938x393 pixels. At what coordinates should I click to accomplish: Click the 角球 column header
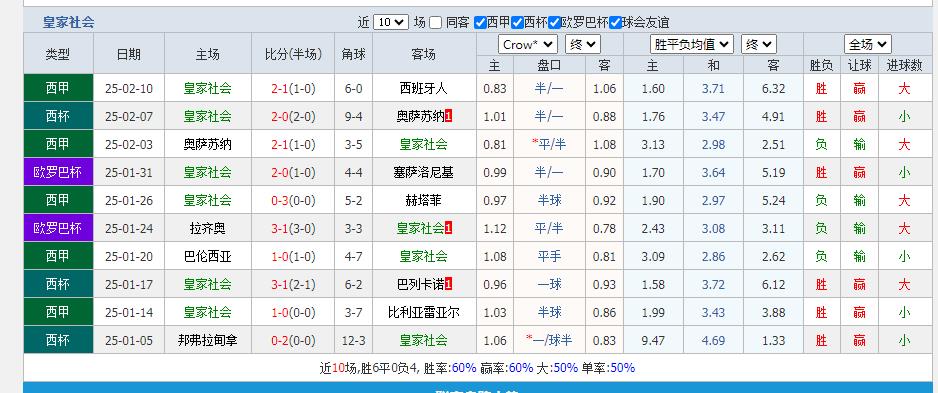[x=353, y=54]
